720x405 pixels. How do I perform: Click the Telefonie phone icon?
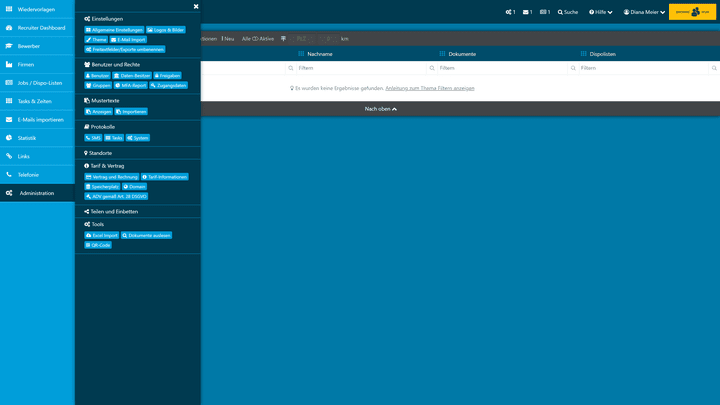click(x=9, y=174)
